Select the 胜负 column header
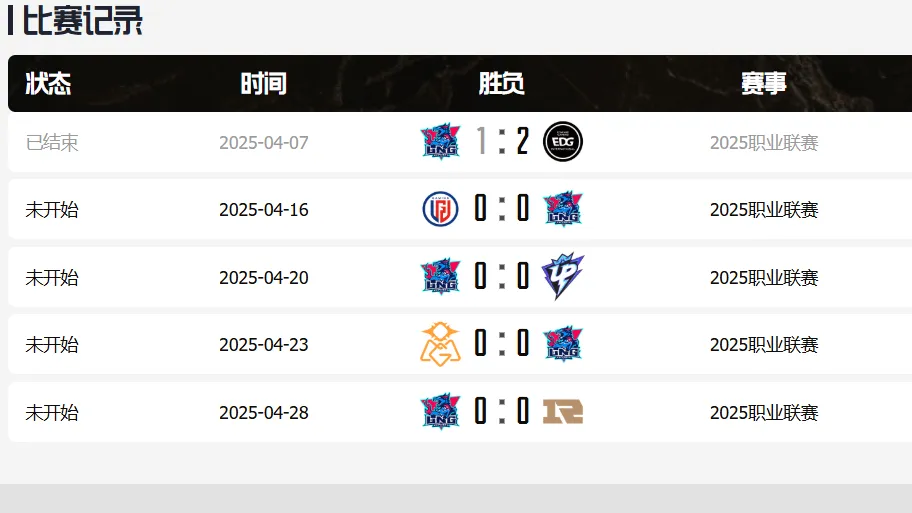The image size is (912, 513). 501,84
